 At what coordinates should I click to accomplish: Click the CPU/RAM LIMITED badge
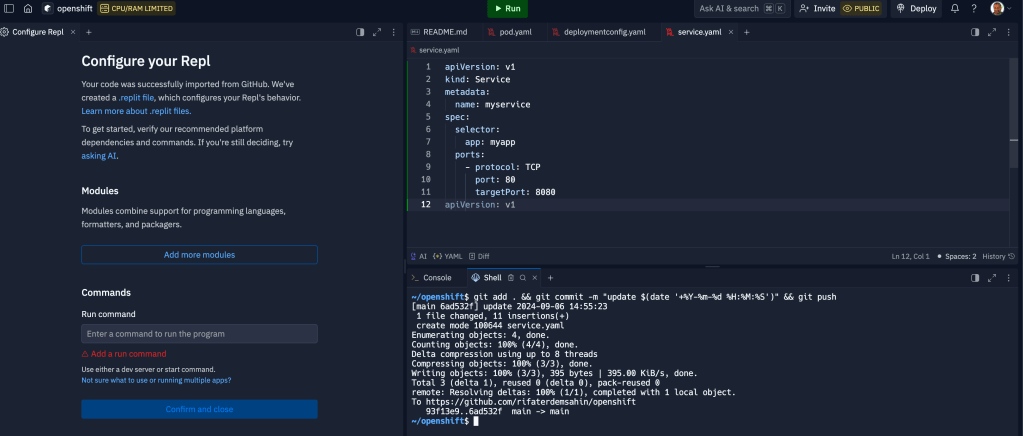point(136,8)
